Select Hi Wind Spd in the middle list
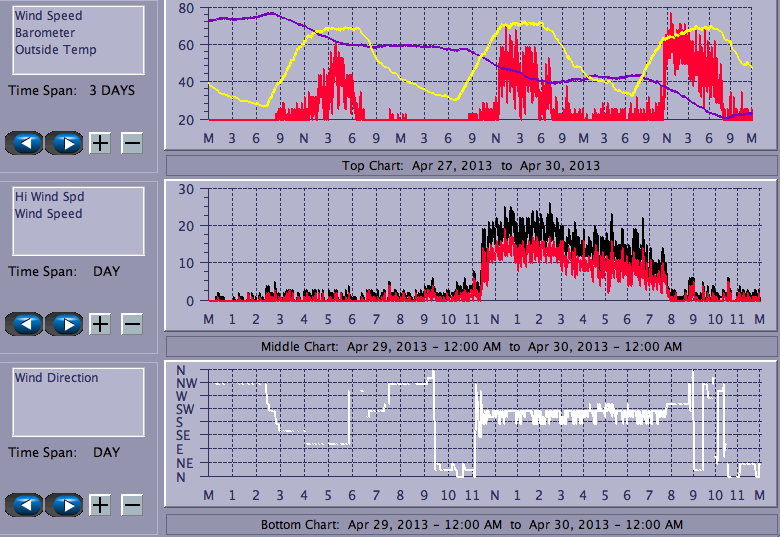The width and height of the screenshot is (780, 537). [48, 197]
